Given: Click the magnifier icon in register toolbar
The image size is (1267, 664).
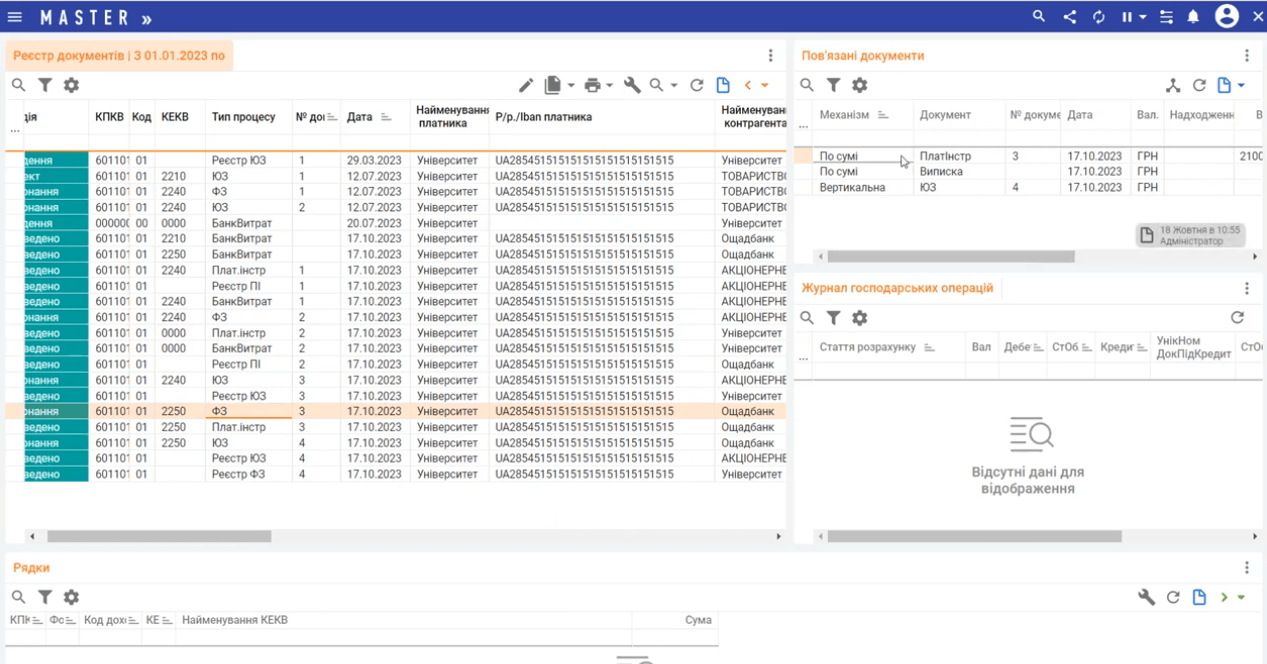Looking at the screenshot, I should (657, 86).
